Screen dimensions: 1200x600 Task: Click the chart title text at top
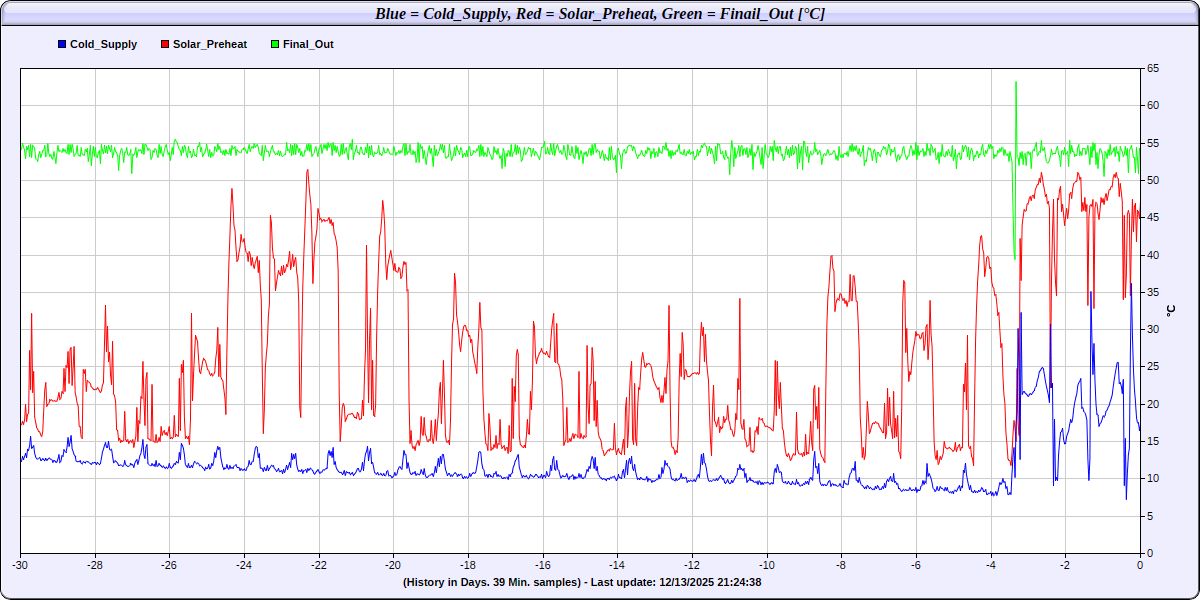tap(600, 13)
